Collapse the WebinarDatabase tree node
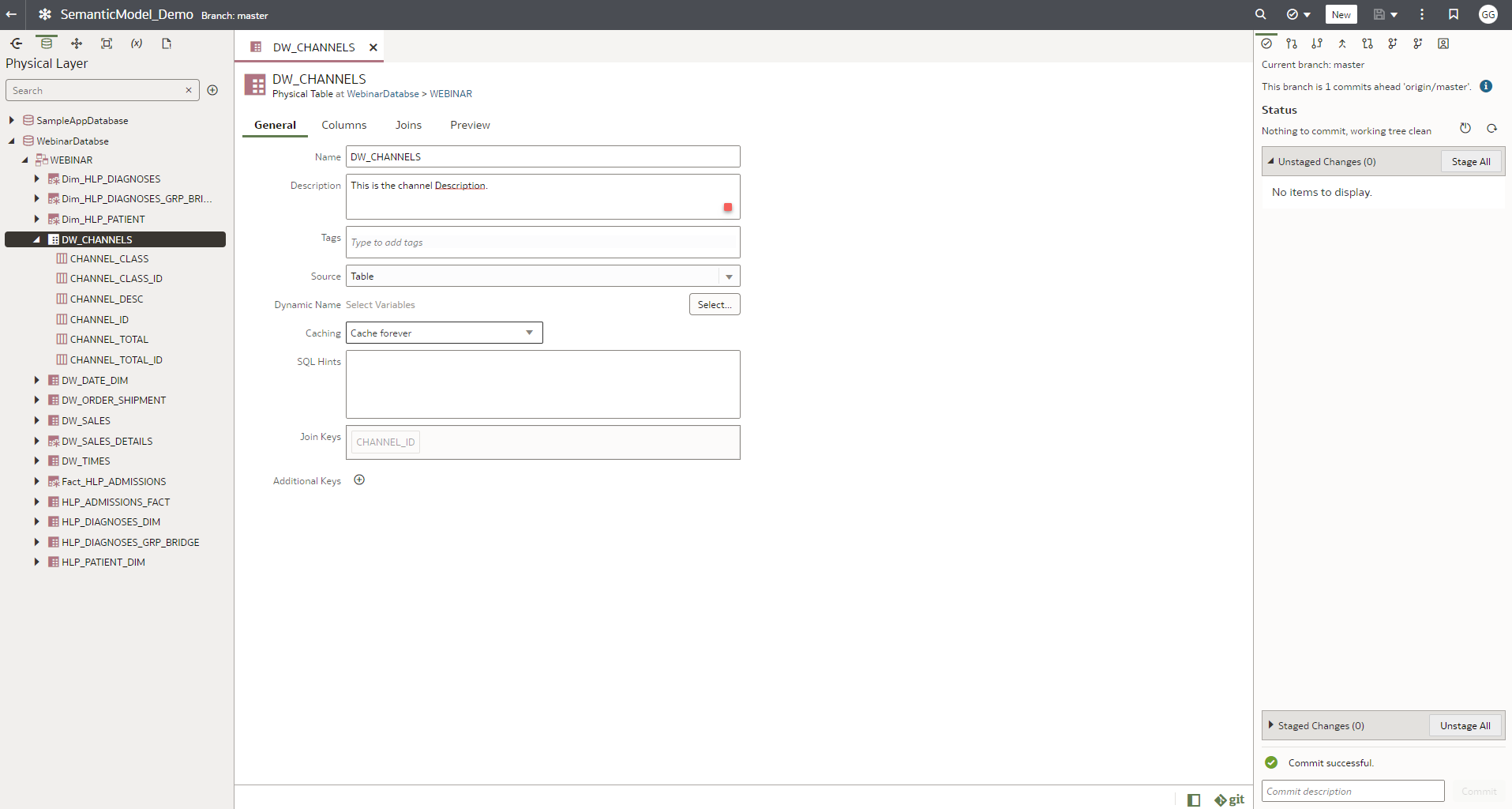 point(11,141)
